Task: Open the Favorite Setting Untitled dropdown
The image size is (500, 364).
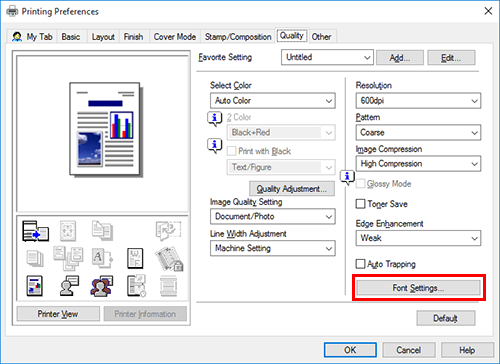Action: click(x=327, y=57)
